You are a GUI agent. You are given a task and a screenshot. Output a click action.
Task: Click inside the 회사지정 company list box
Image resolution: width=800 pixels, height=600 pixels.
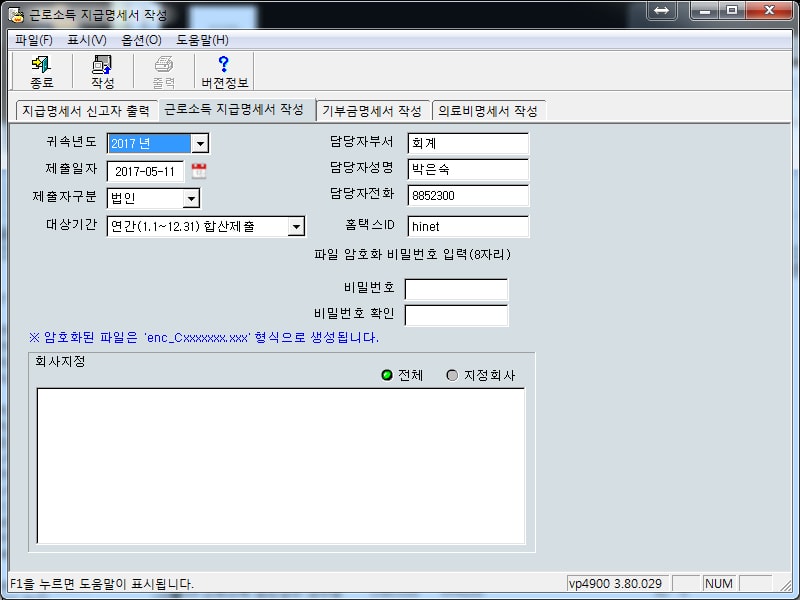280,465
